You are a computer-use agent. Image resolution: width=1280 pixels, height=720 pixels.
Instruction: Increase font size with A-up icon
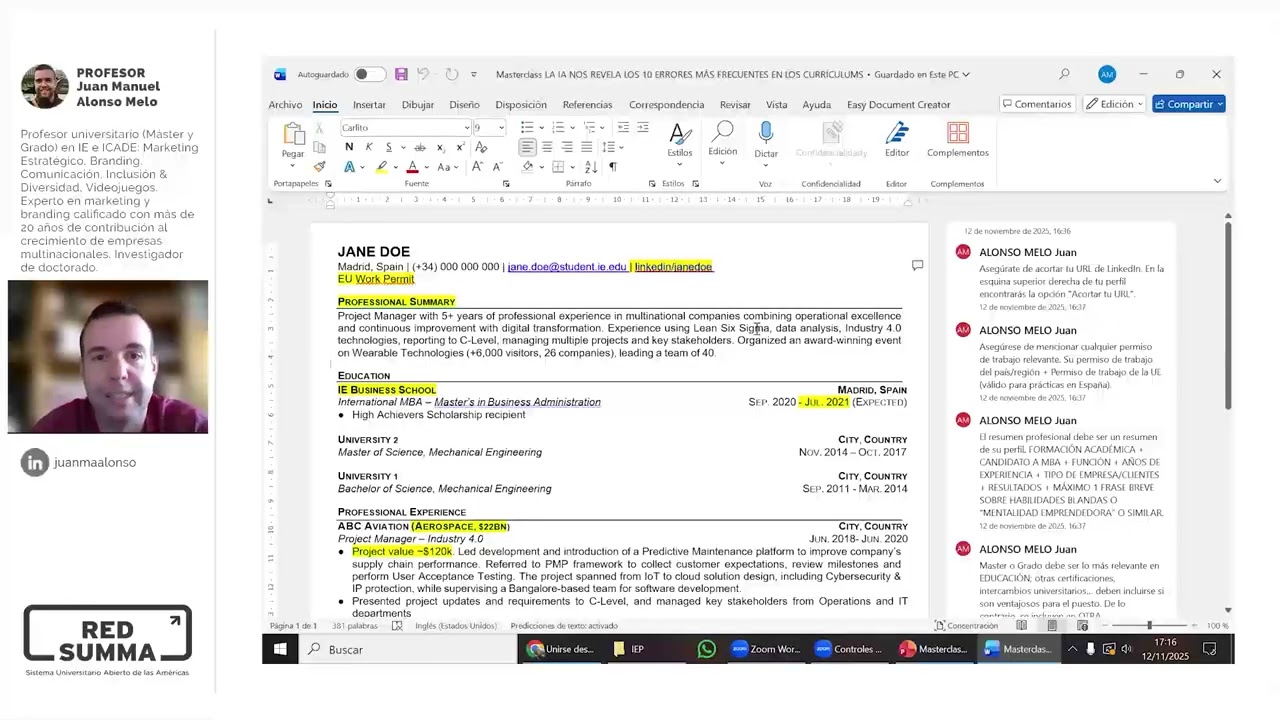pyautogui.click(x=477, y=167)
